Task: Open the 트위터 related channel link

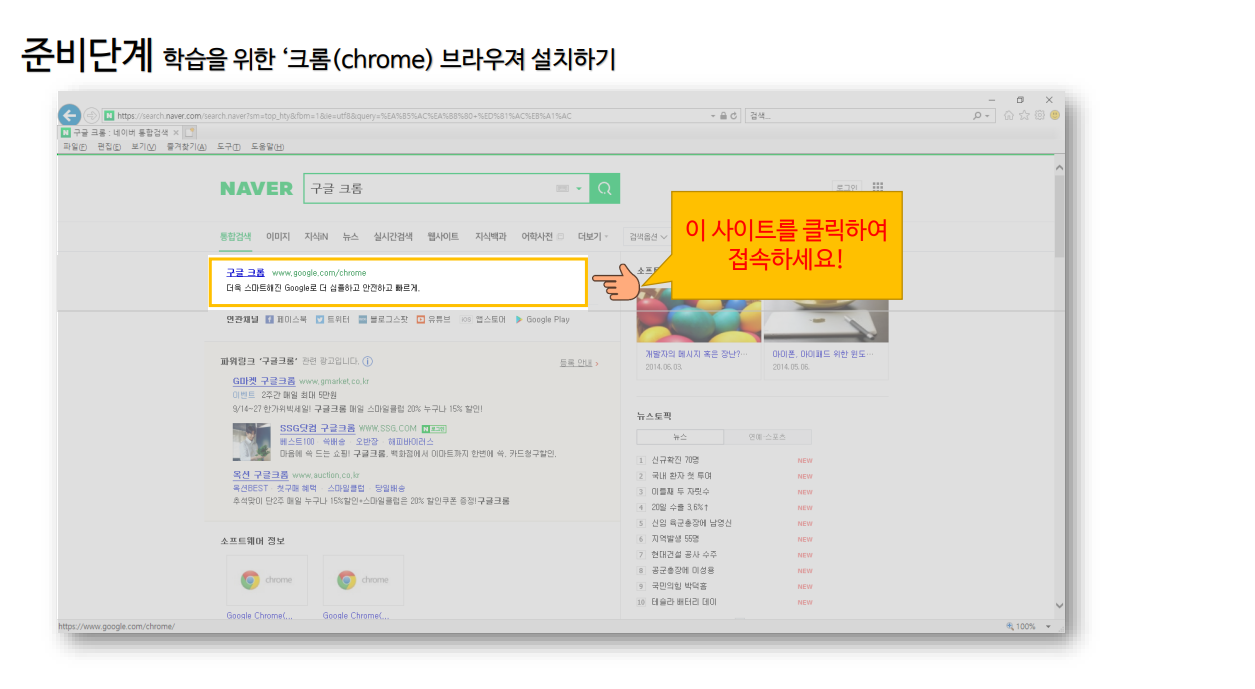Action: pyautogui.click(x=332, y=320)
